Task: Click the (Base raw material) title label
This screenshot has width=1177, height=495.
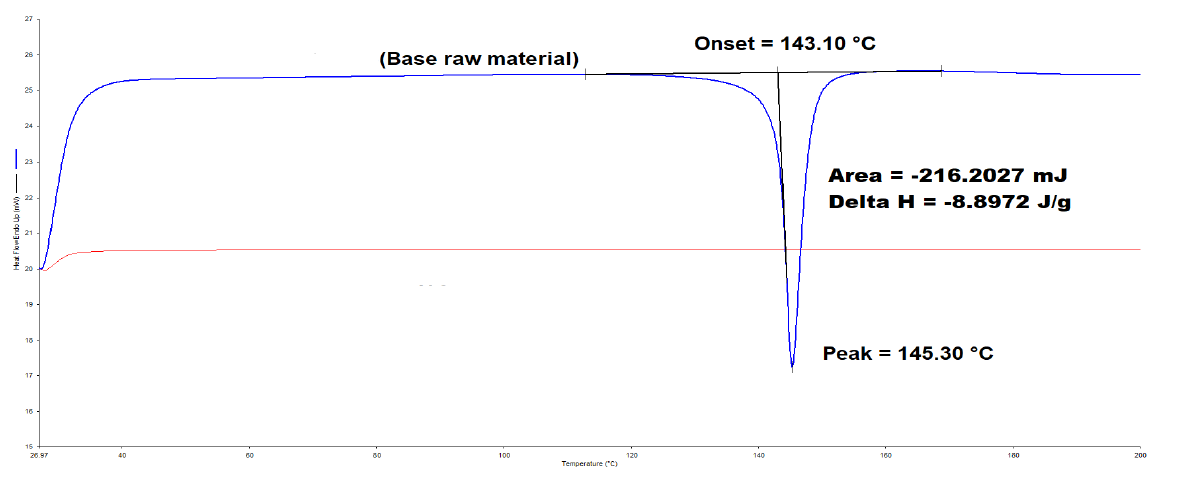Action: coord(479,59)
